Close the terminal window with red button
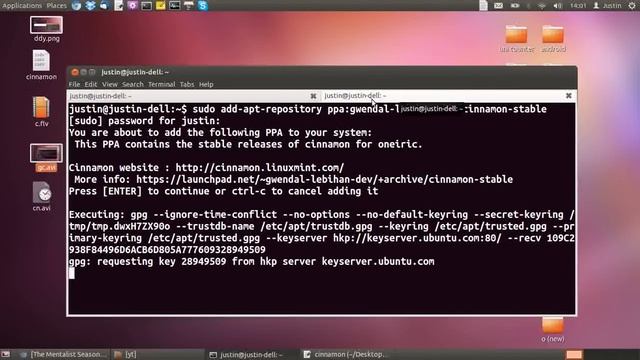Image resolution: width=640 pixels, height=360 pixels. click(75, 72)
